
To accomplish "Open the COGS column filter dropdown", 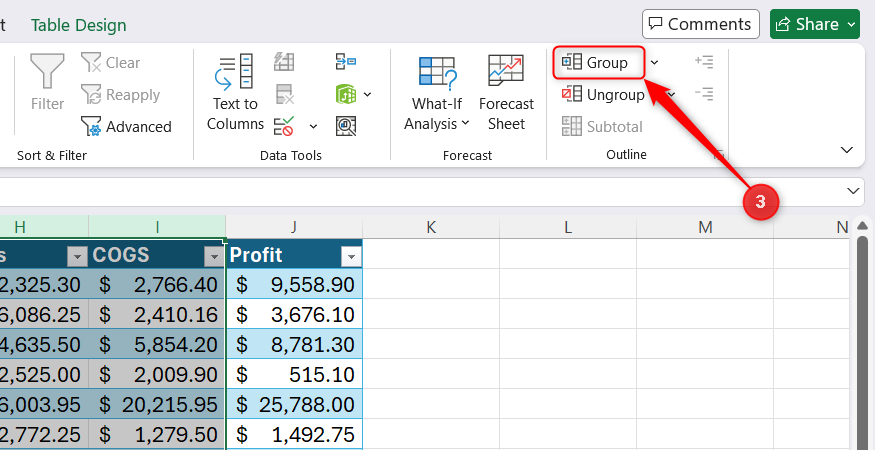I will coord(213,257).
